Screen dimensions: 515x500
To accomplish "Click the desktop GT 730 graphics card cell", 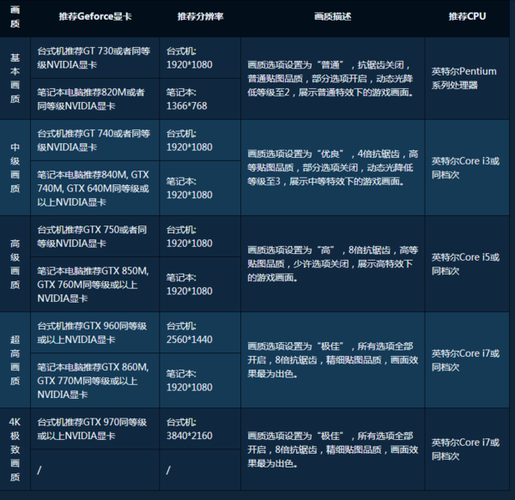I will (x=95, y=58).
